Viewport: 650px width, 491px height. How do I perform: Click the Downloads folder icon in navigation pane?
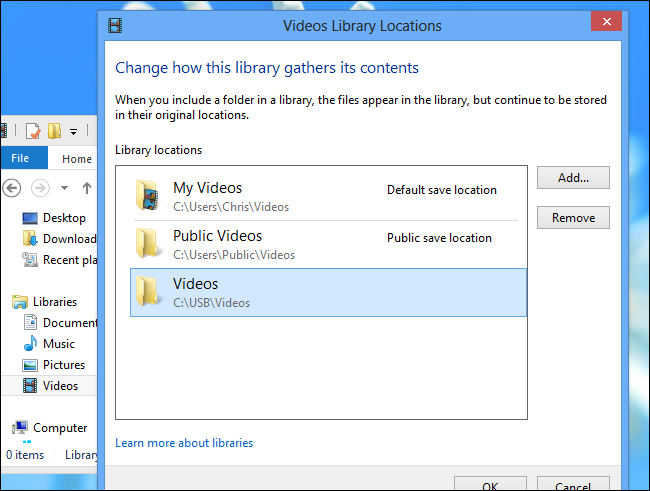click(30, 239)
